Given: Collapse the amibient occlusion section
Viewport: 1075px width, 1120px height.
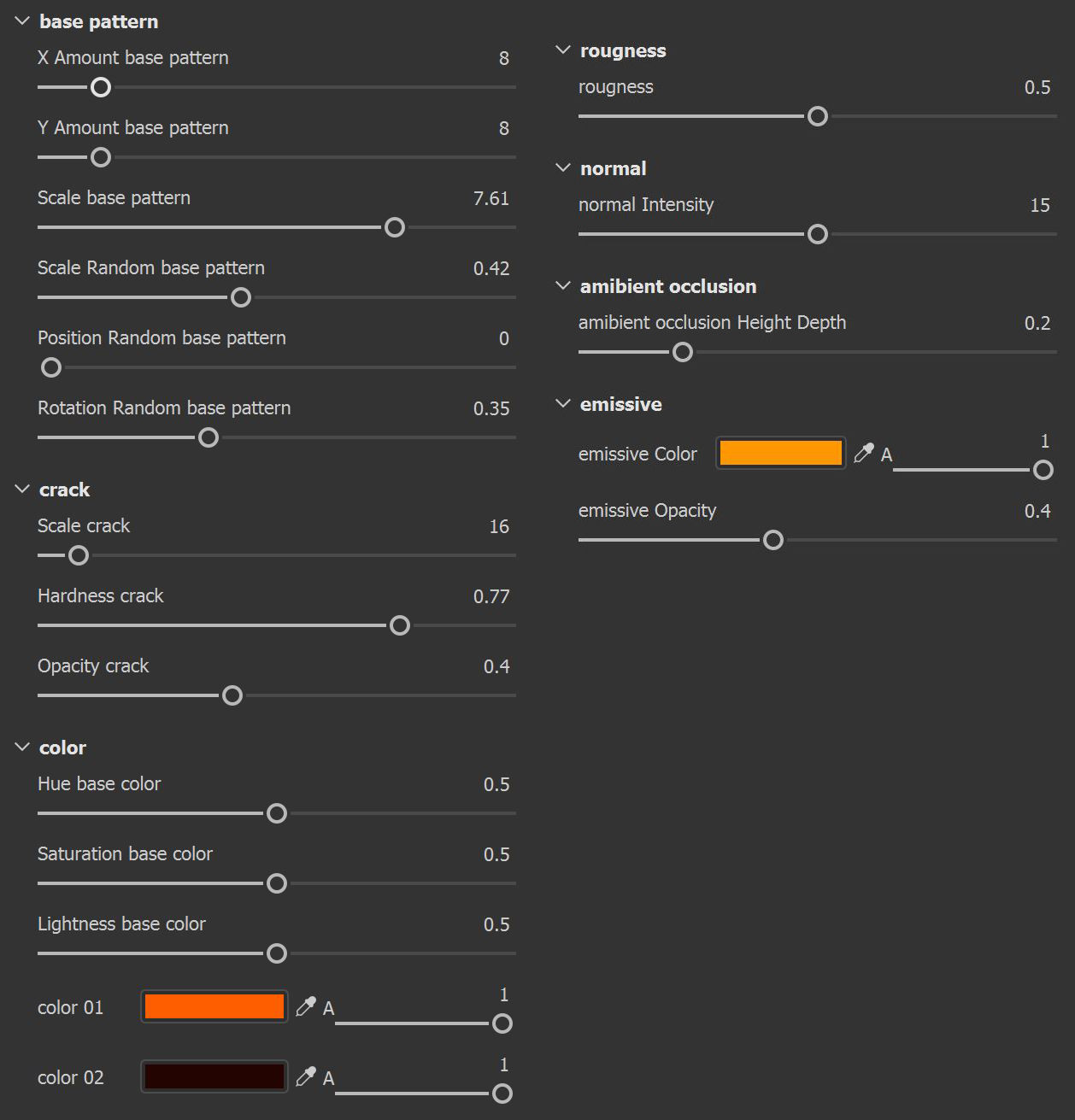Looking at the screenshot, I should (x=563, y=286).
